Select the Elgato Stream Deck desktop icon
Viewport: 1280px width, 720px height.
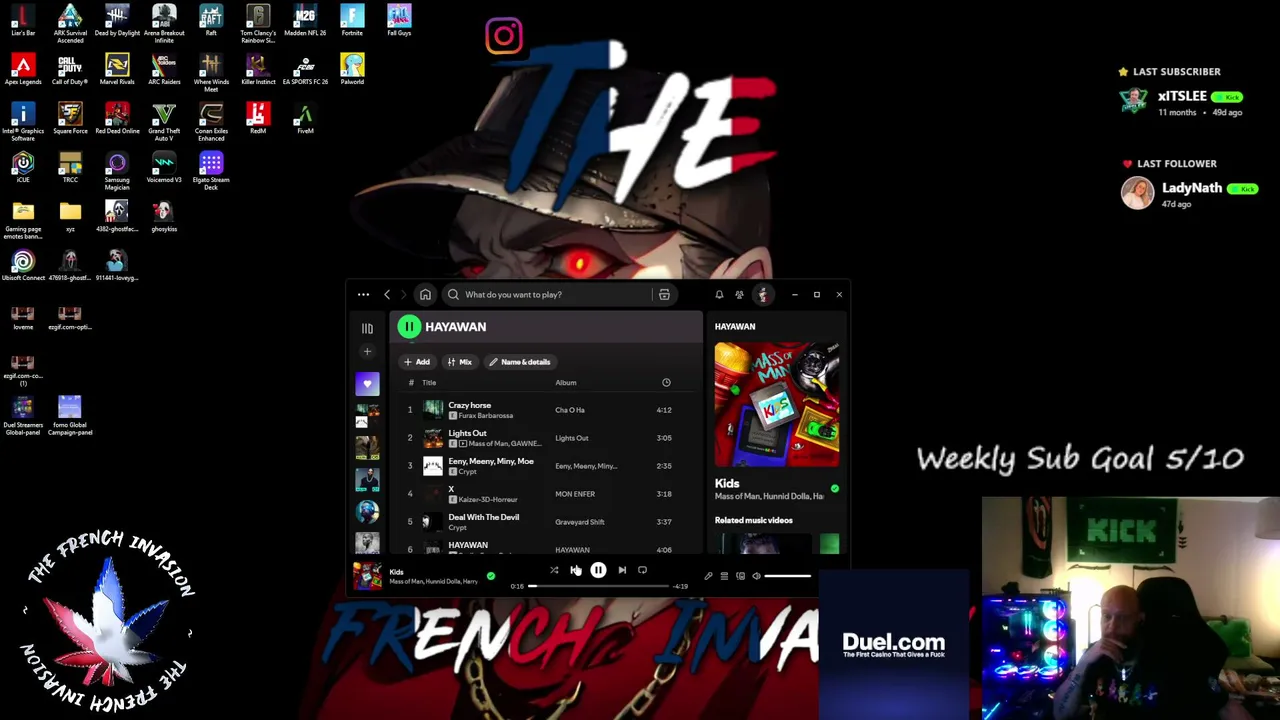211,170
